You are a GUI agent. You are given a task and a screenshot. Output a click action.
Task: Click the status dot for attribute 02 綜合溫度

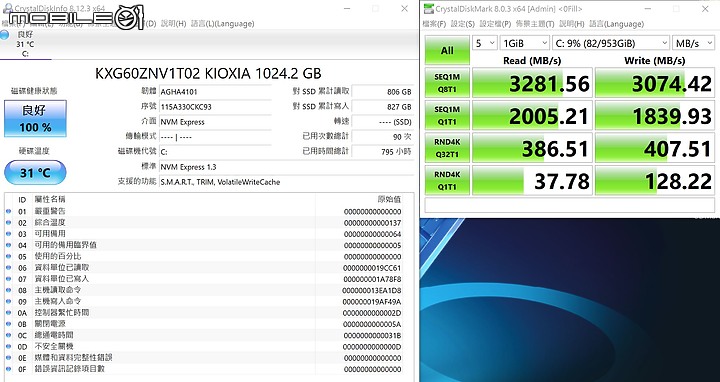pos(8,223)
